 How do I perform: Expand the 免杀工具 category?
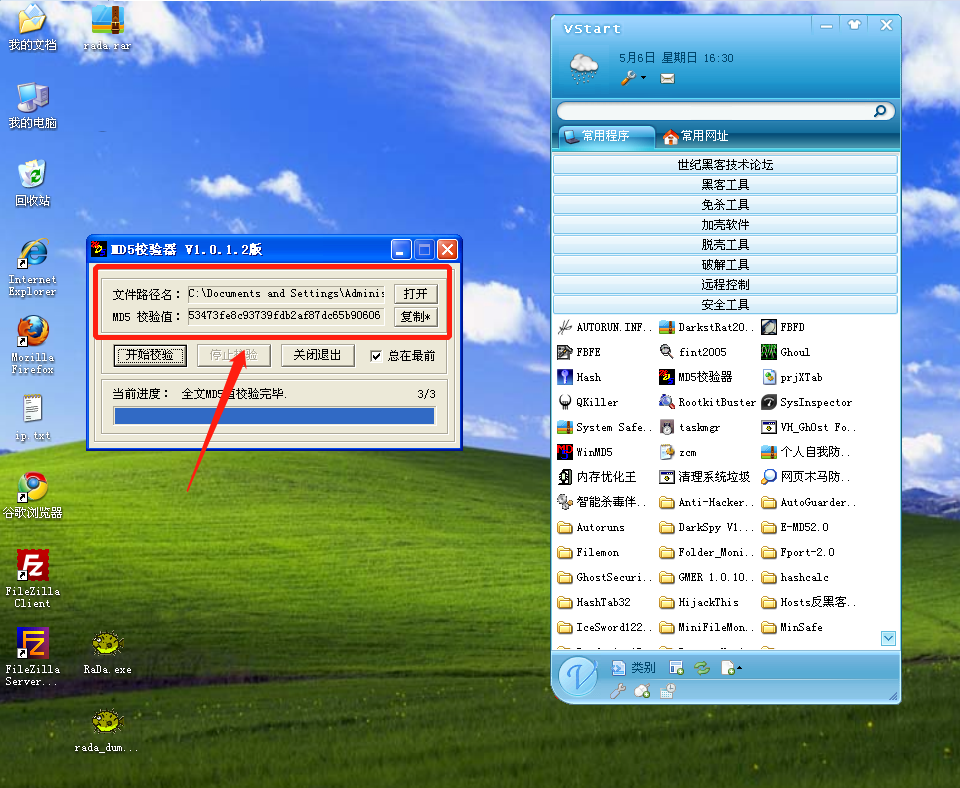(x=725, y=205)
